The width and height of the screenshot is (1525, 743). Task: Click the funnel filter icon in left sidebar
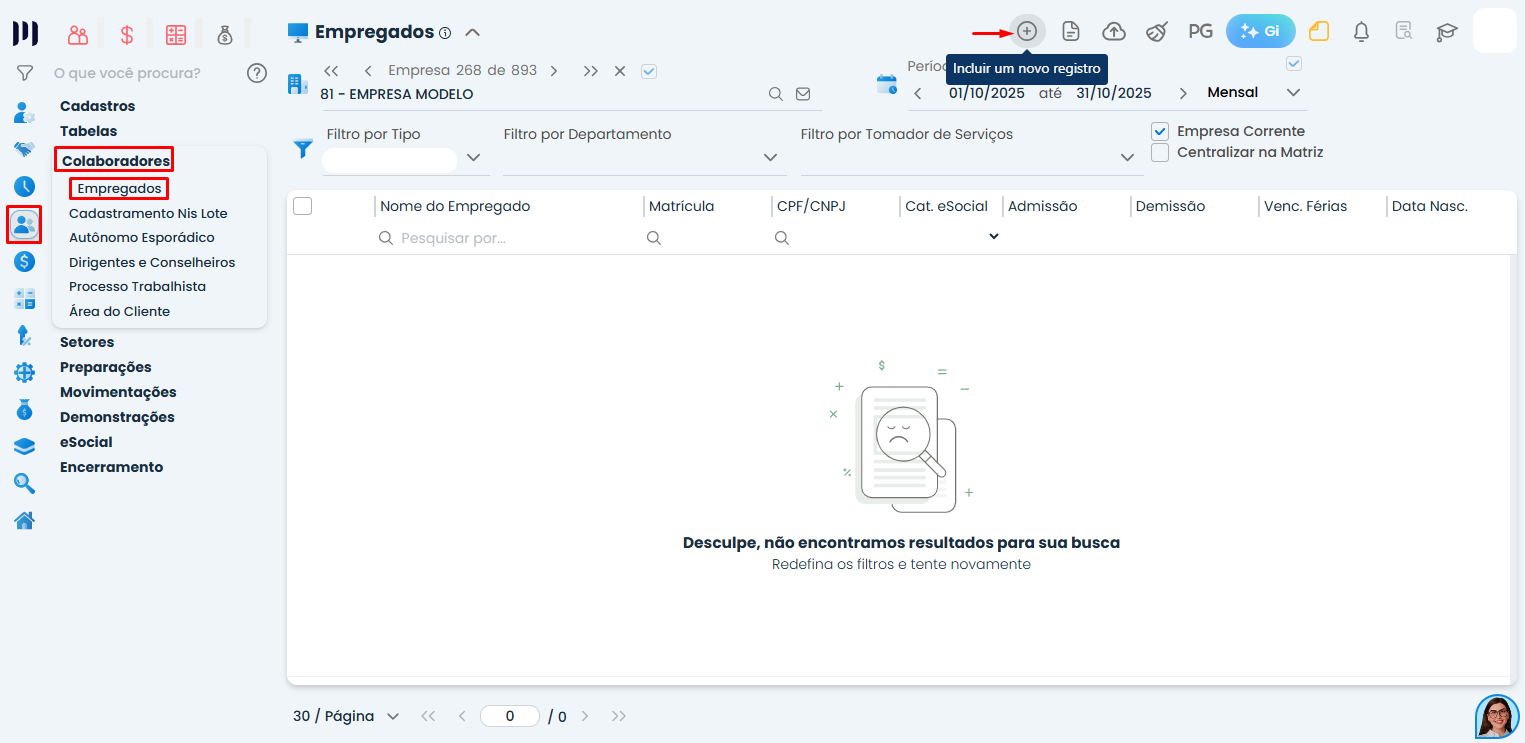click(25, 73)
